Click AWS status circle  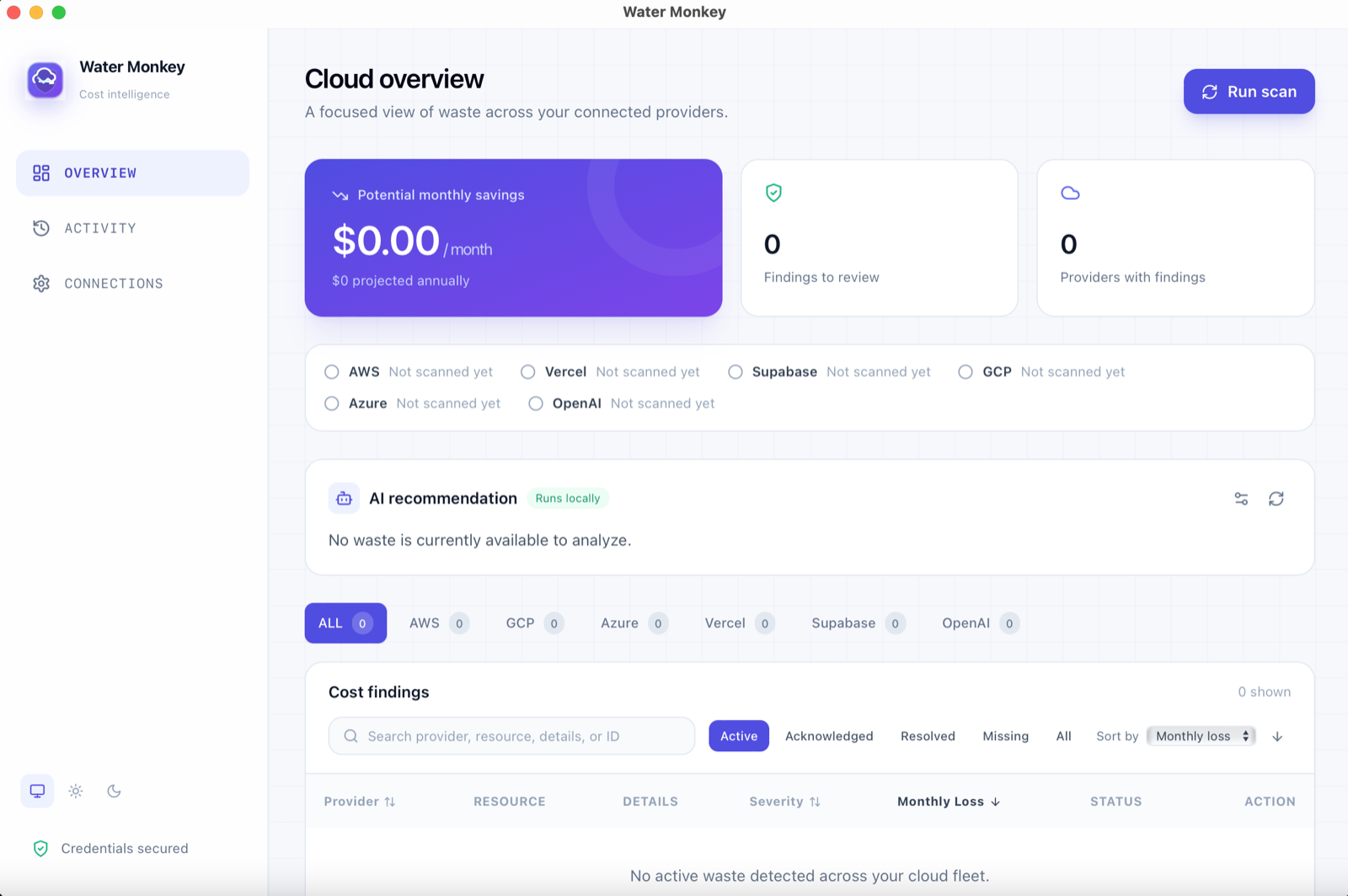(x=332, y=371)
